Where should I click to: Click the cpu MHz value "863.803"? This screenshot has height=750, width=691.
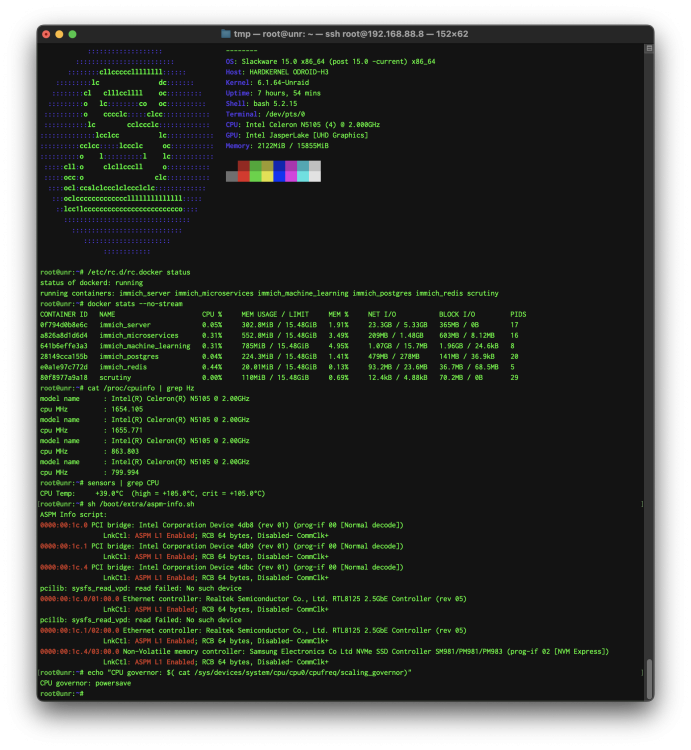(x=125, y=451)
